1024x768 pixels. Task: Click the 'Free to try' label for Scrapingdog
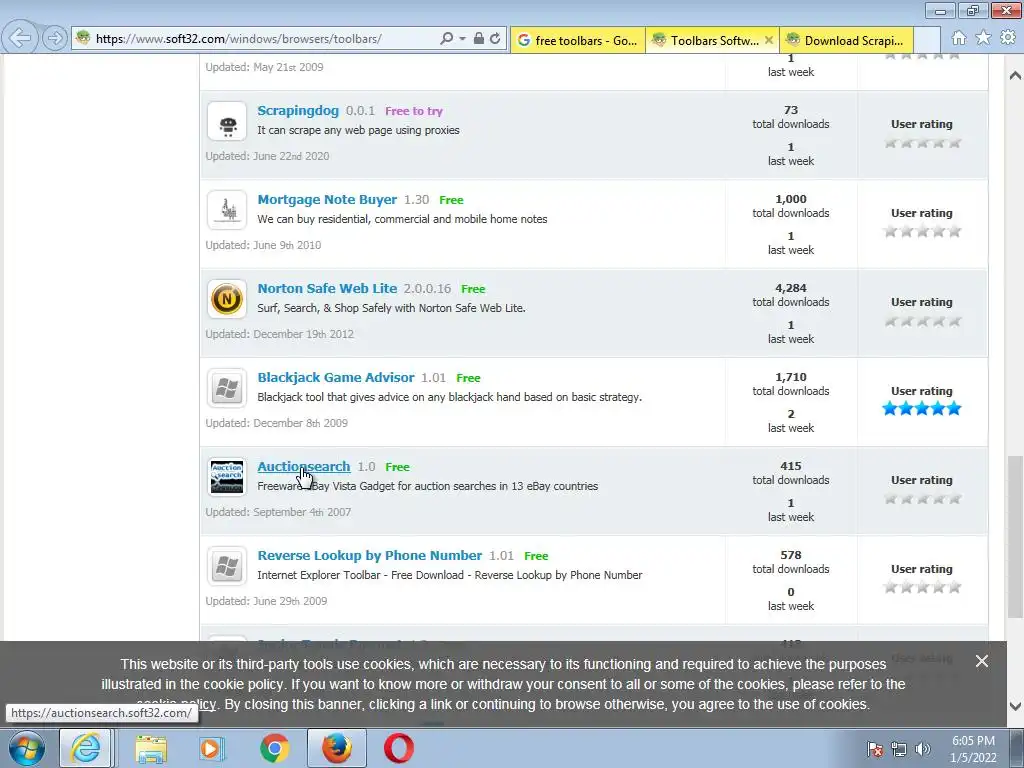pos(414,111)
